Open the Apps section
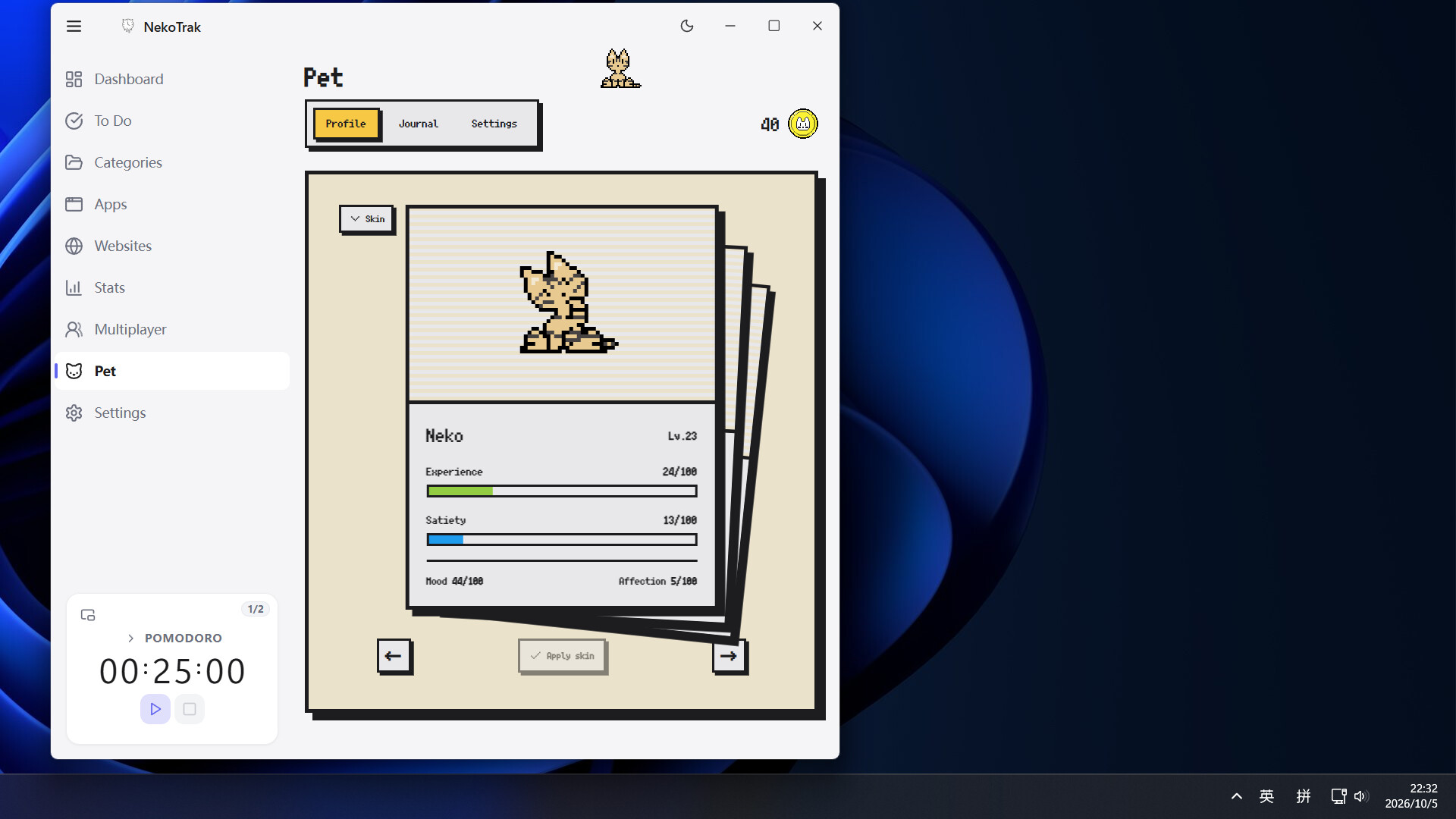 point(172,204)
